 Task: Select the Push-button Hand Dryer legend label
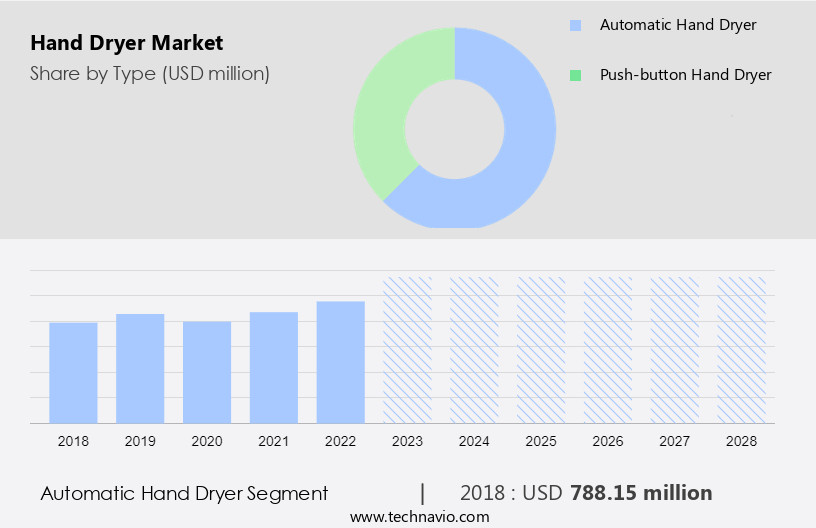coord(685,75)
